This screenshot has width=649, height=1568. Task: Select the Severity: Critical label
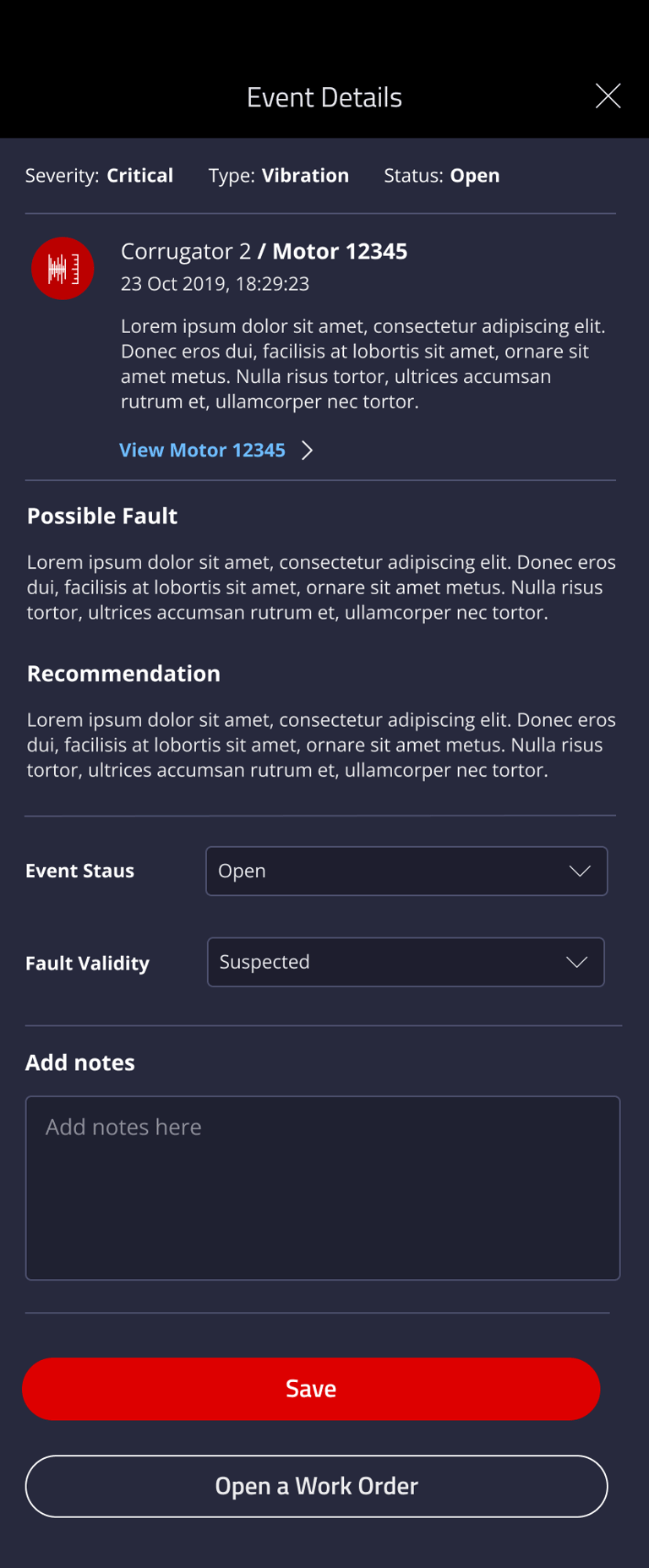[99, 176]
